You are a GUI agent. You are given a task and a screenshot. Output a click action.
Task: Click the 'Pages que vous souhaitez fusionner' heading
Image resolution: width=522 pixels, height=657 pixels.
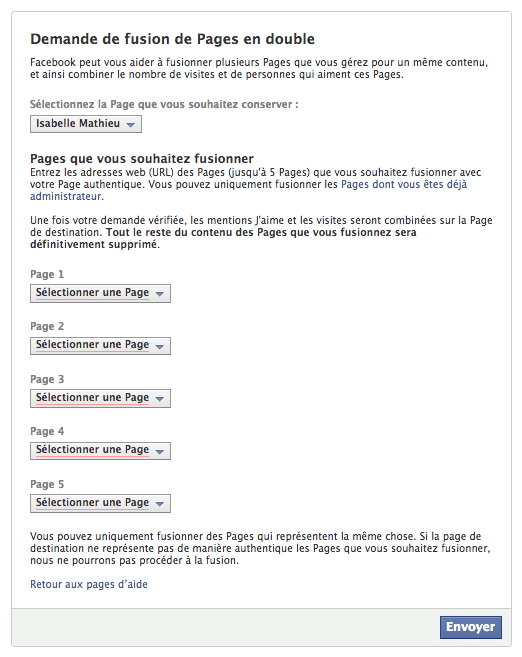(x=142, y=158)
